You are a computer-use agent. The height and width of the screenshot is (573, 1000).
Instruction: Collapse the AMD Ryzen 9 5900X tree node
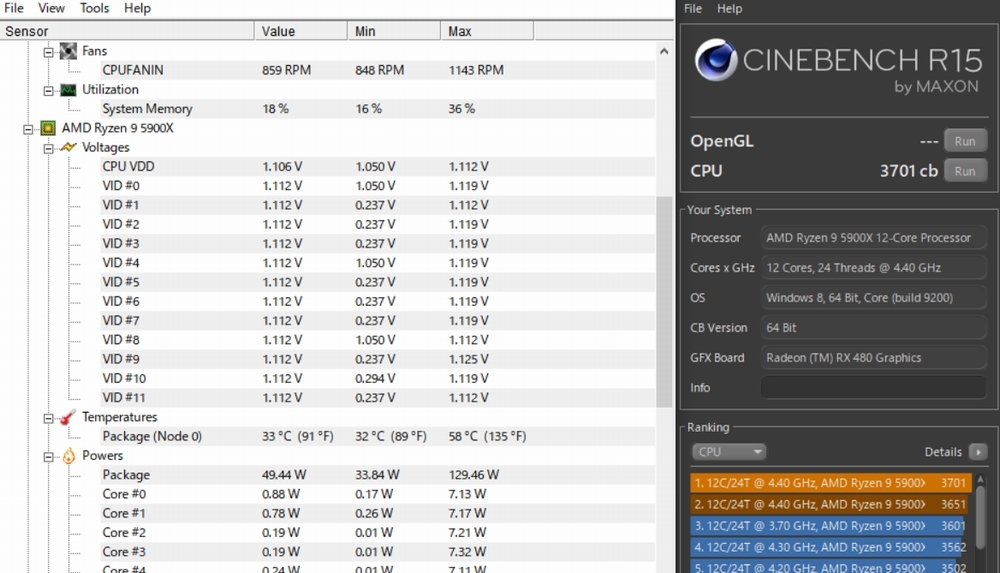[28, 129]
